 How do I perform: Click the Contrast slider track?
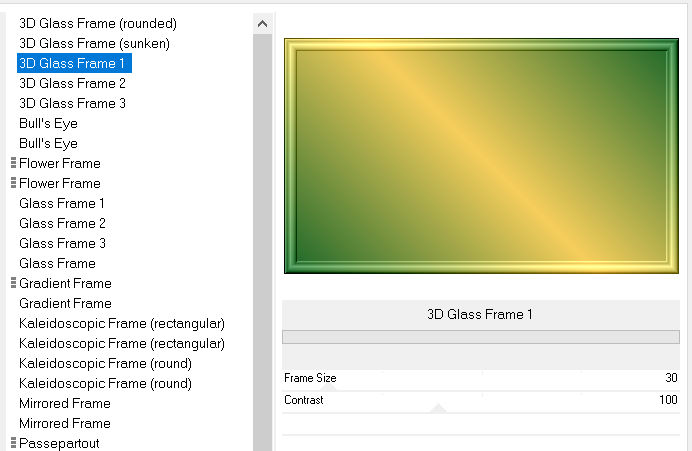coord(480,400)
